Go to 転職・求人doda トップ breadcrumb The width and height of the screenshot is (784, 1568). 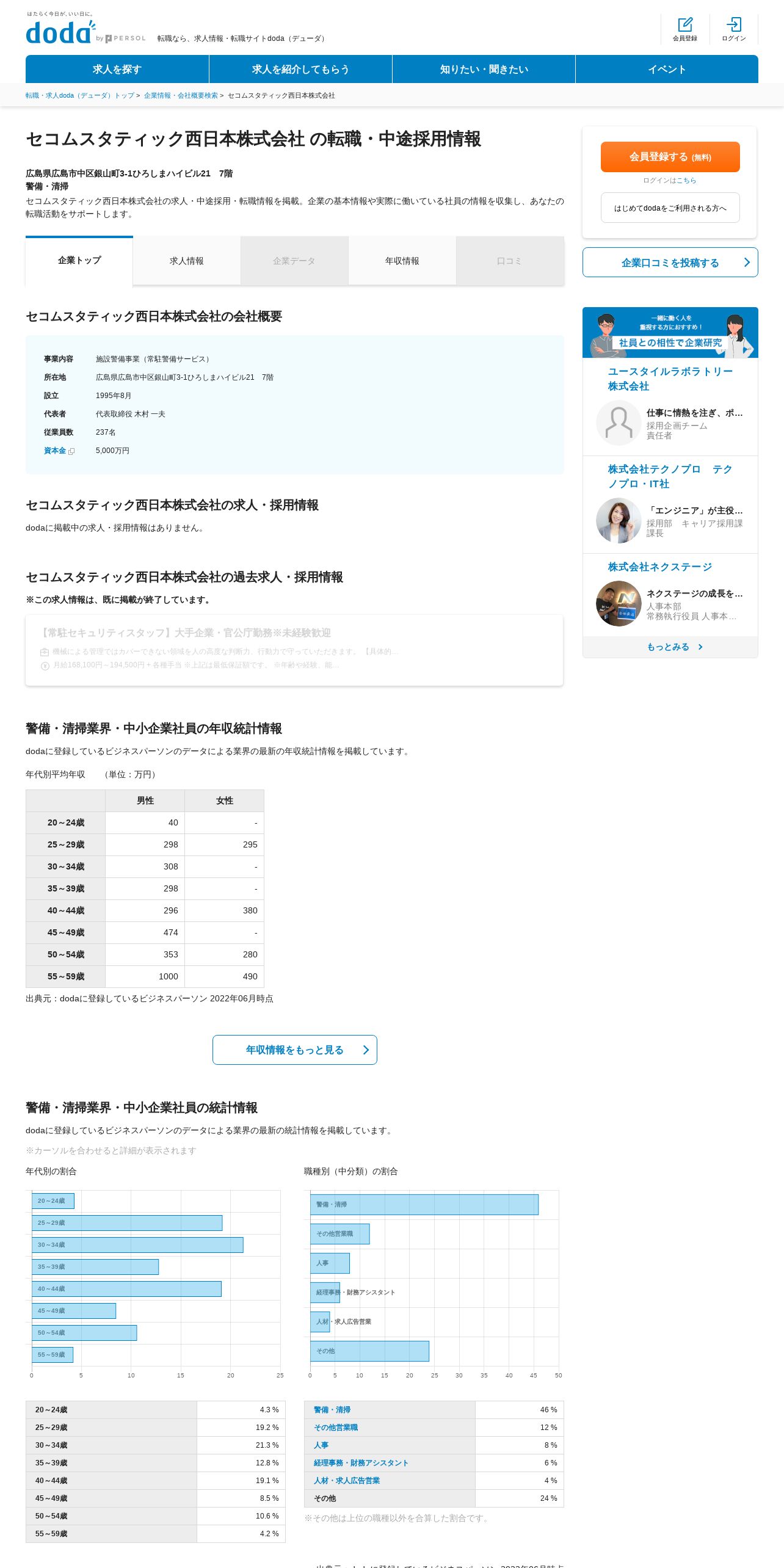pyautogui.click(x=80, y=95)
